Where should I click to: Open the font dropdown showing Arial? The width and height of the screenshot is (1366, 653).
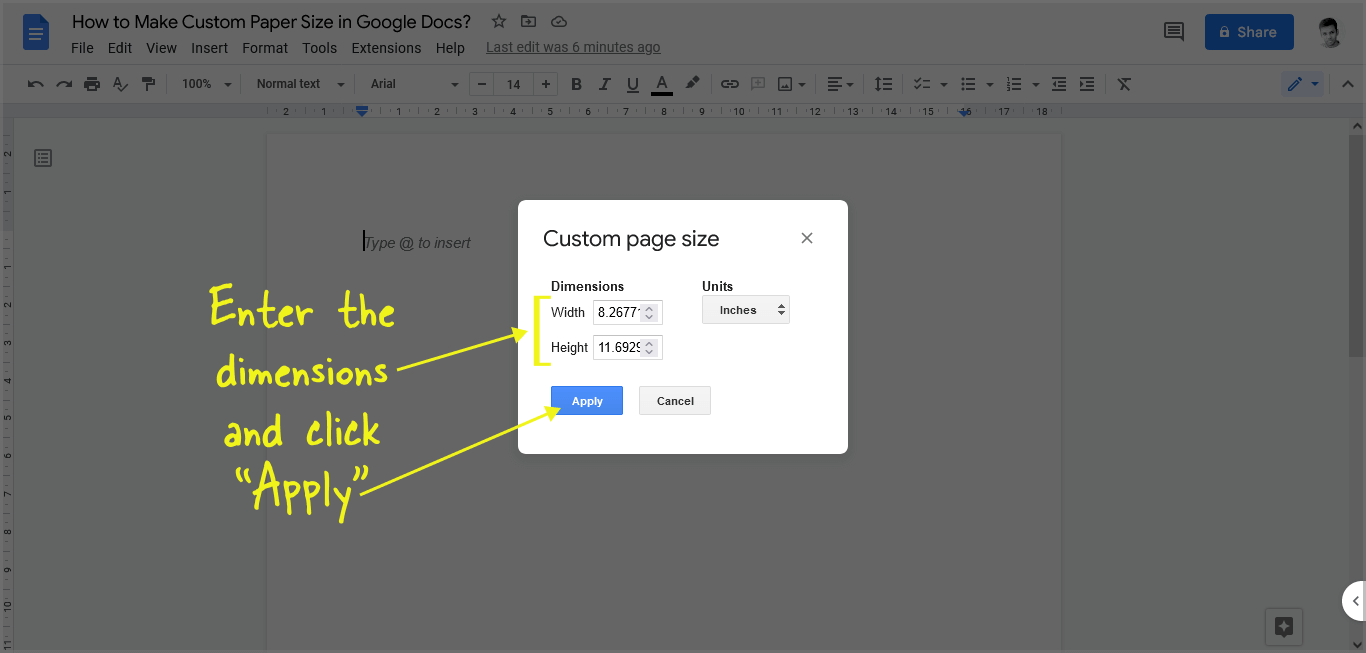[x=410, y=84]
